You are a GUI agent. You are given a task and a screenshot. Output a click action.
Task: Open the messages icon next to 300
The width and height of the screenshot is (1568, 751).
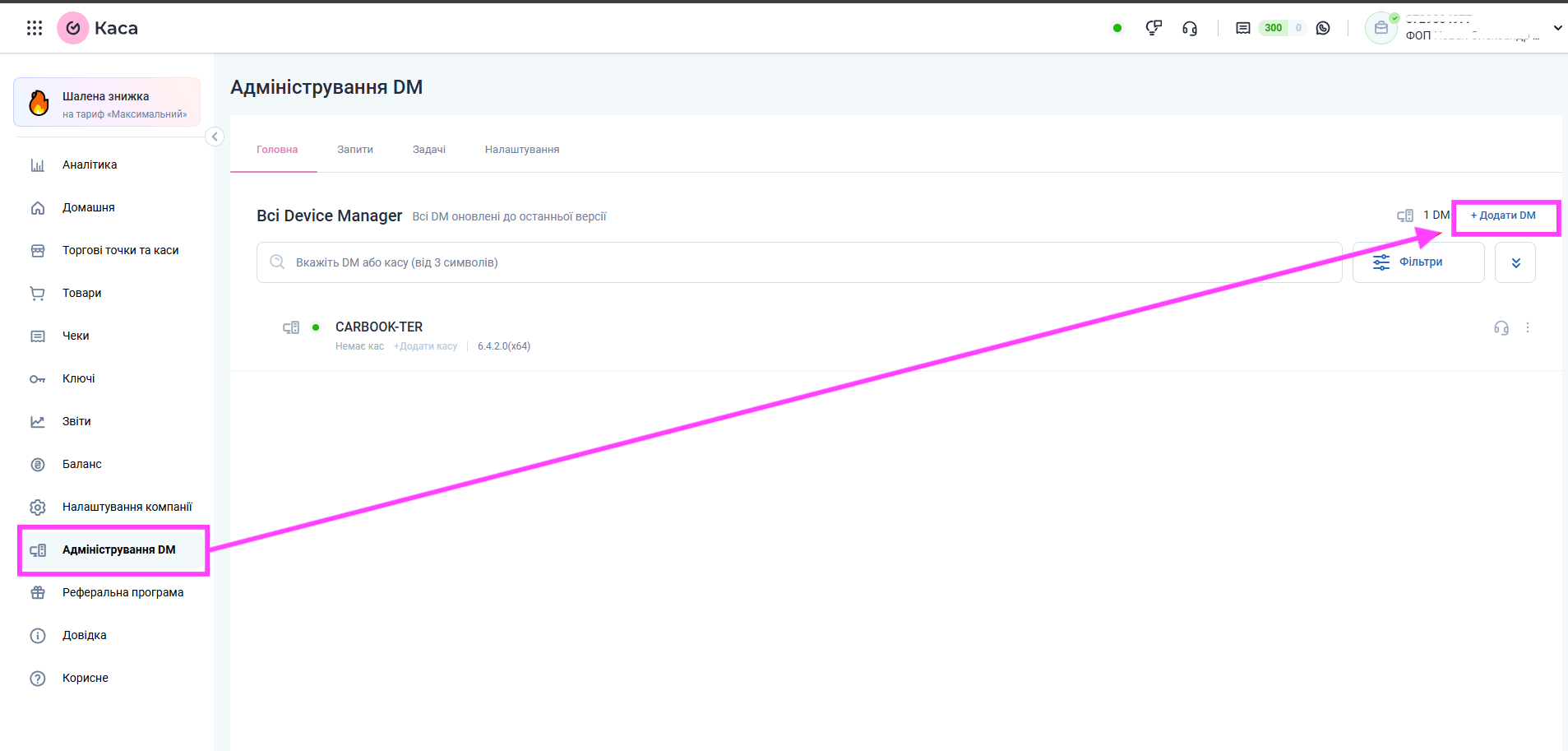point(1242,28)
